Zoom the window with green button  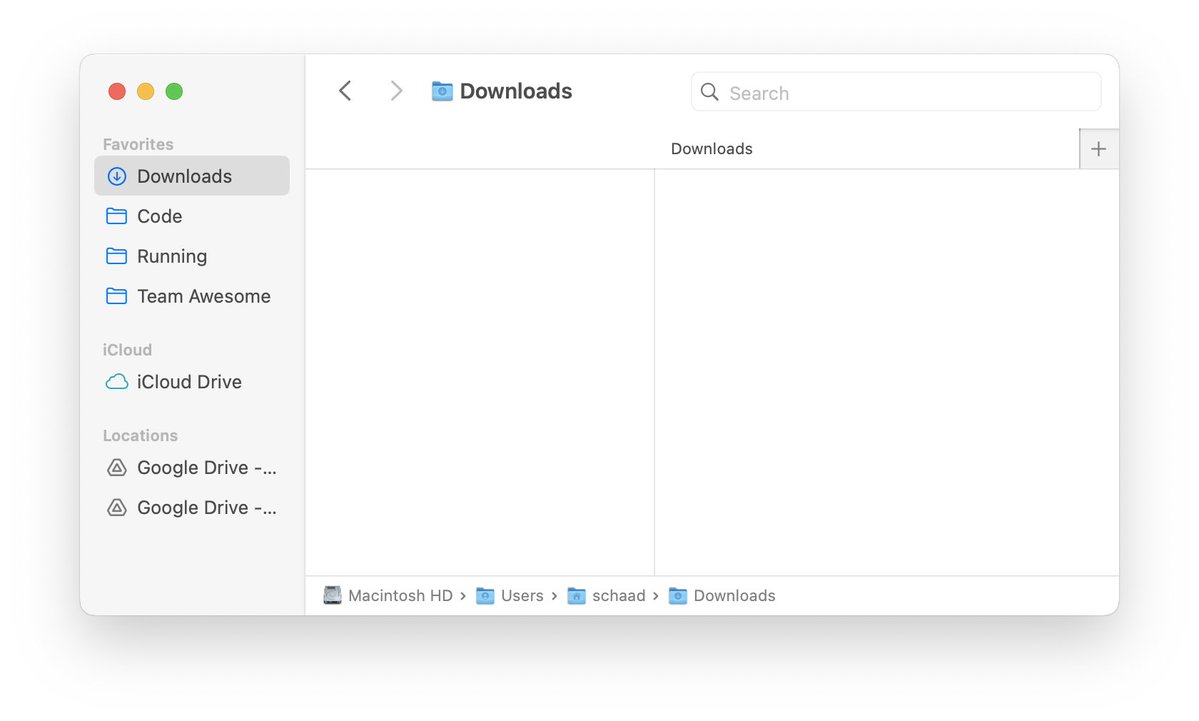pos(174,92)
